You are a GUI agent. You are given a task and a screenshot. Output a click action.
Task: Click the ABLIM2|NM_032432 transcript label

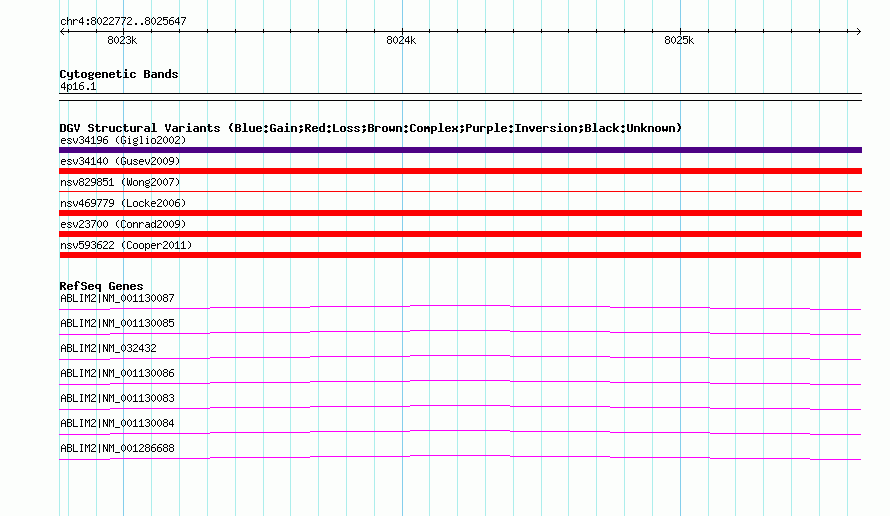(108, 348)
